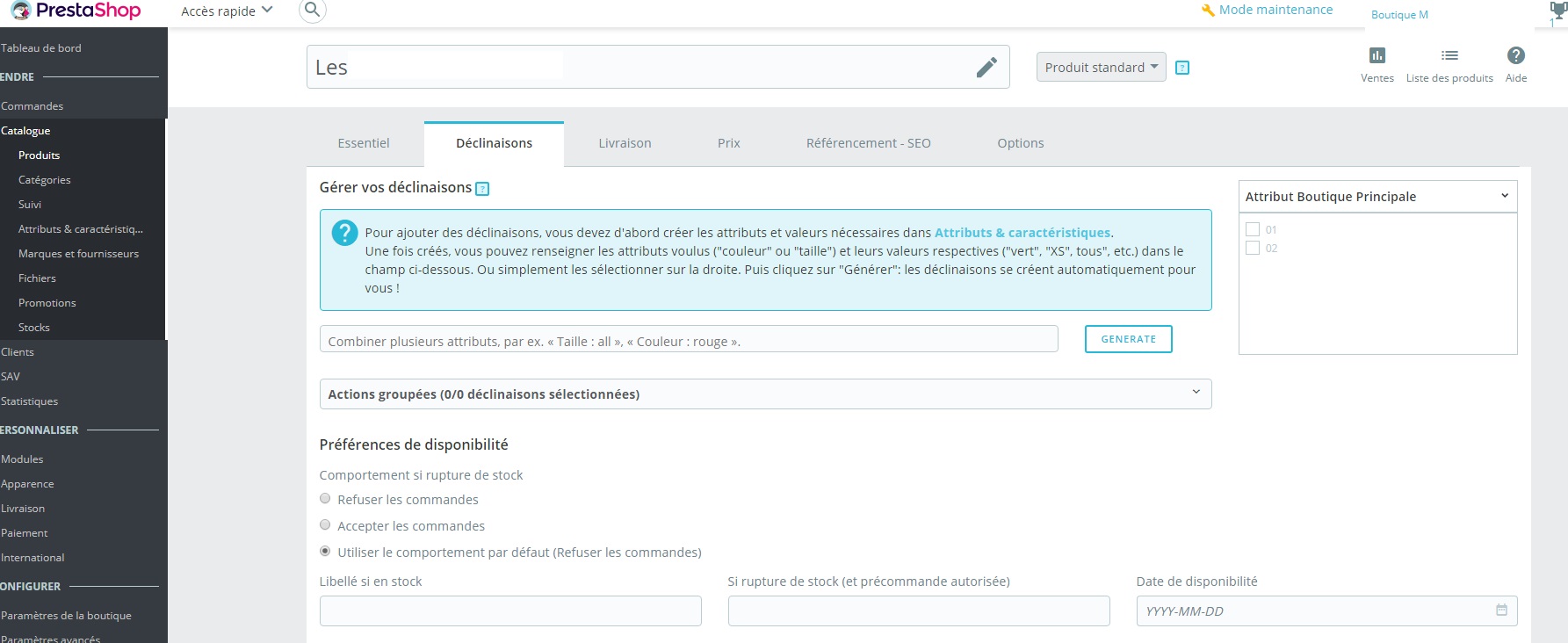Open Statistiques in sidebar
Image resolution: width=1568 pixels, height=643 pixels.
point(30,401)
